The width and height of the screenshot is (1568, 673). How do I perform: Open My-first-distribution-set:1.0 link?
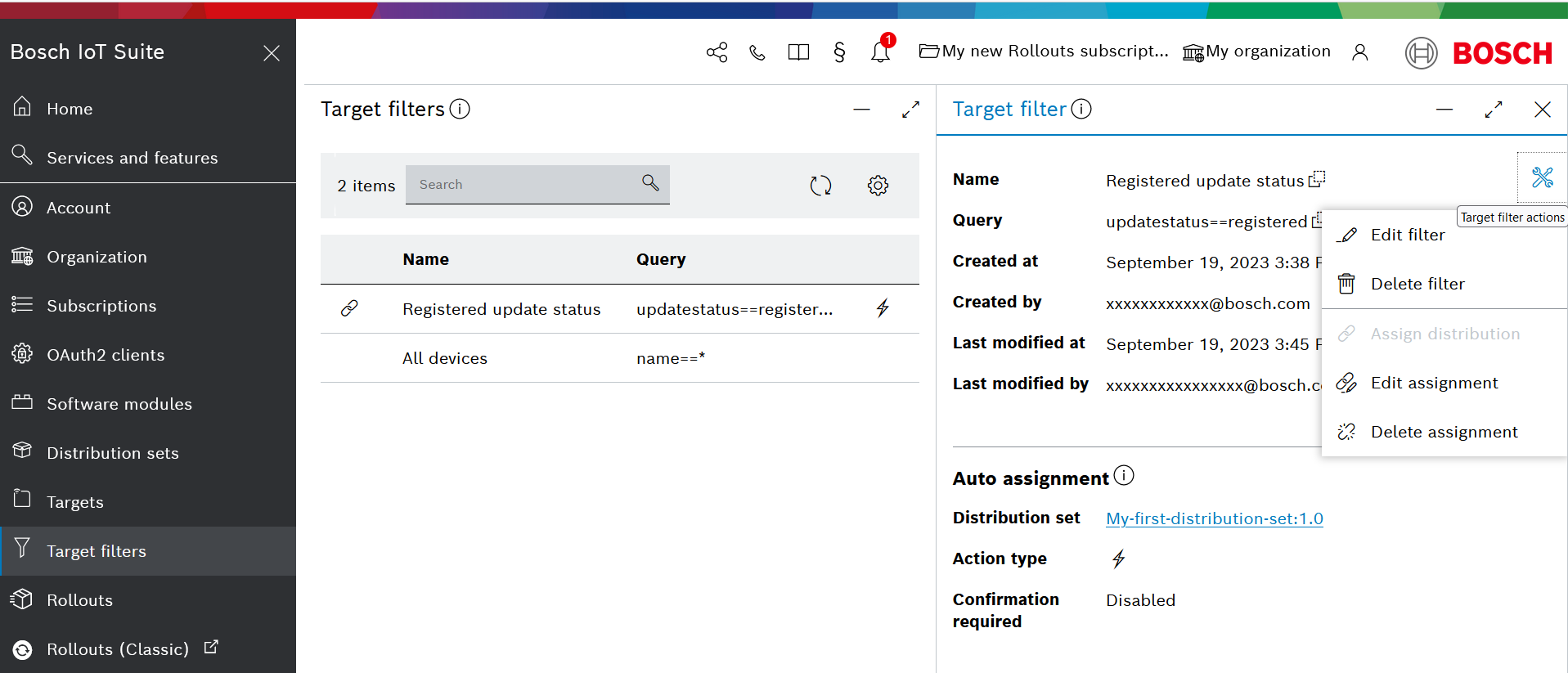point(1214,518)
